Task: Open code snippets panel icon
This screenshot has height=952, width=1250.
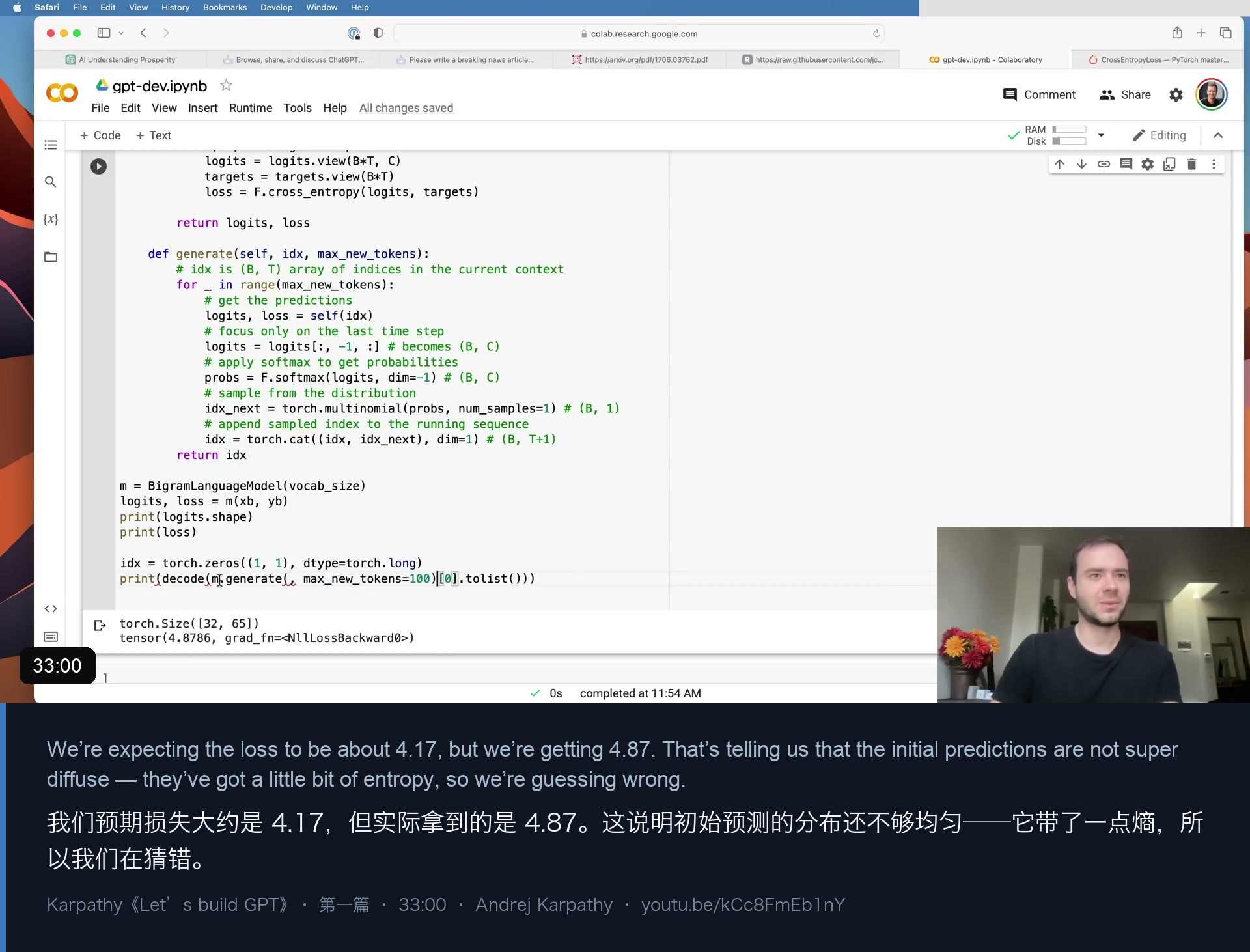Action: pos(51,609)
